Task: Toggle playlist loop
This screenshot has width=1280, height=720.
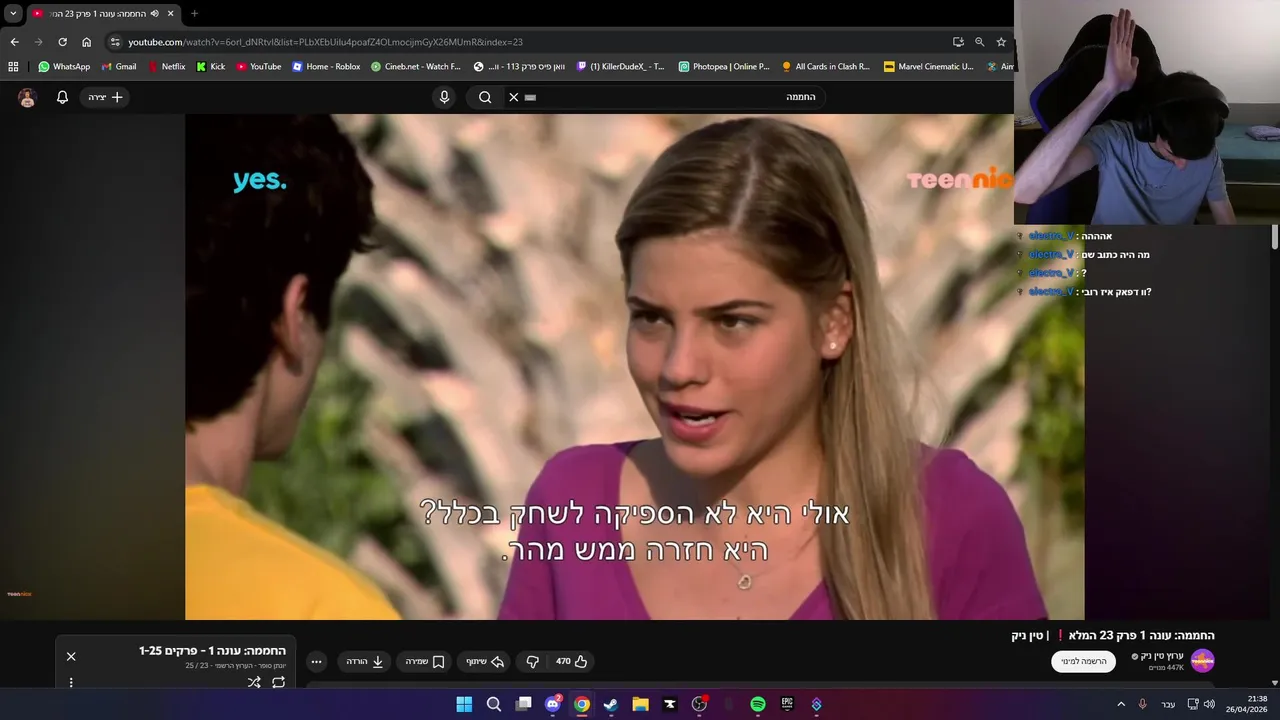Action: pos(278,682)
